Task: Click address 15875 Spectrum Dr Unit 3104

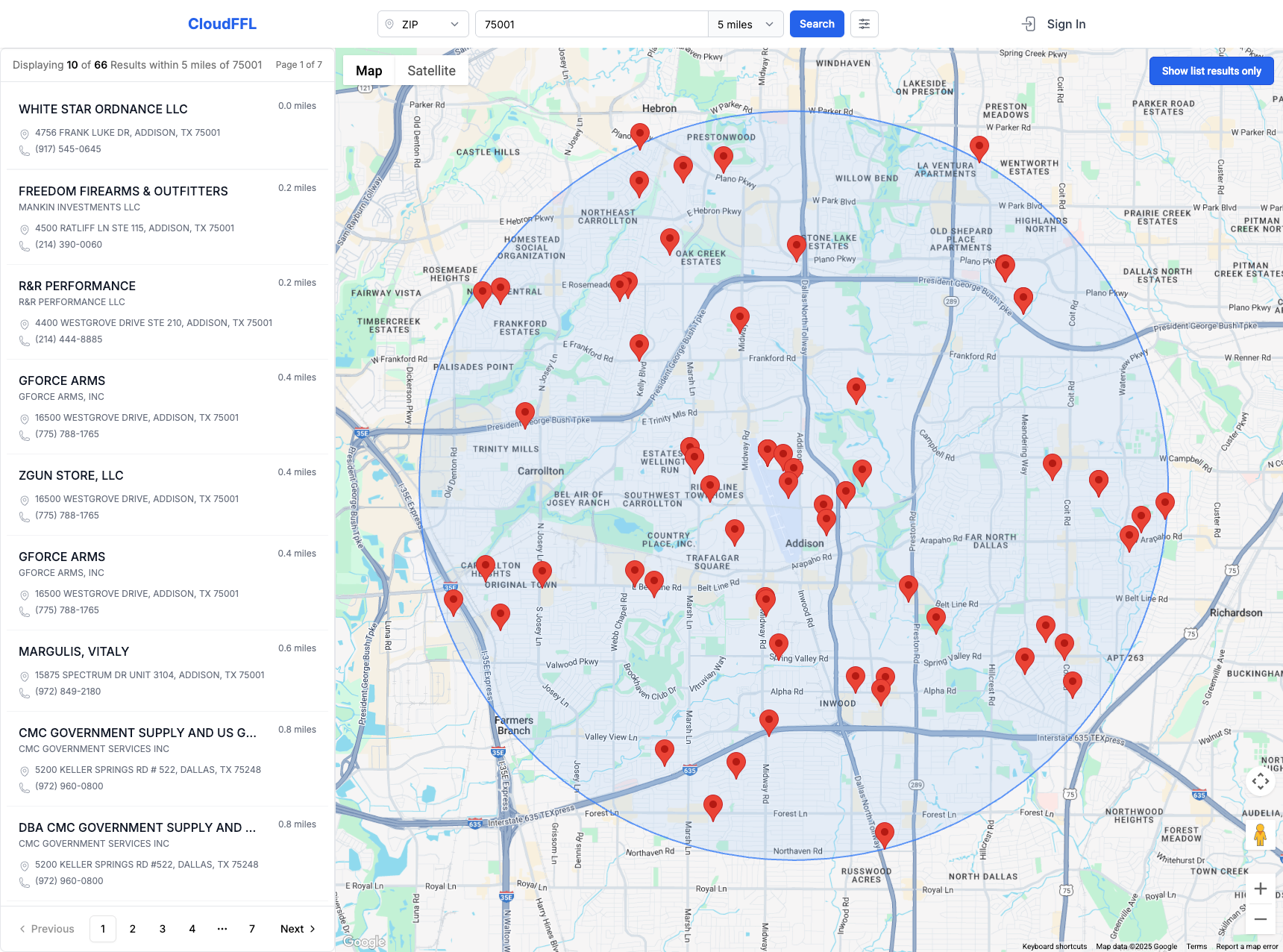Action: pos(149,675)
